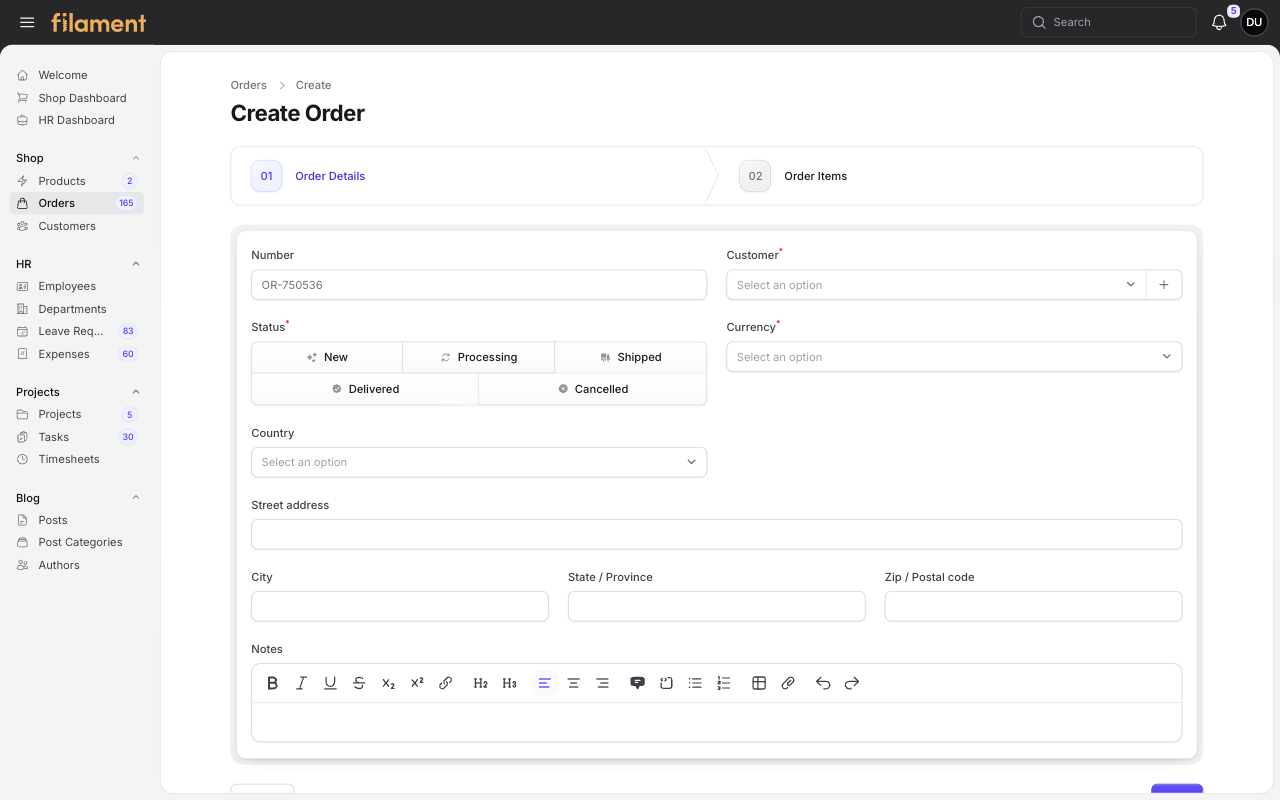Set order status to Cancelled
This screenshot has height=800, width=1280.
pos(593,389)
